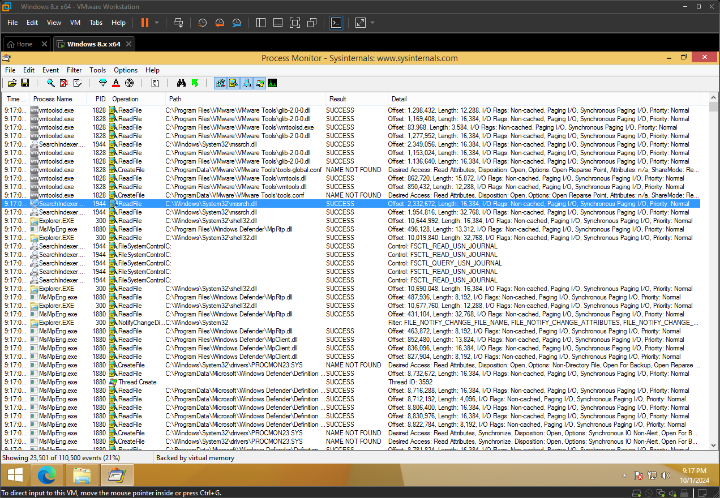Open Find with the binoculars icon
Viewport: 720px width, 498px height.
point(181,83)
